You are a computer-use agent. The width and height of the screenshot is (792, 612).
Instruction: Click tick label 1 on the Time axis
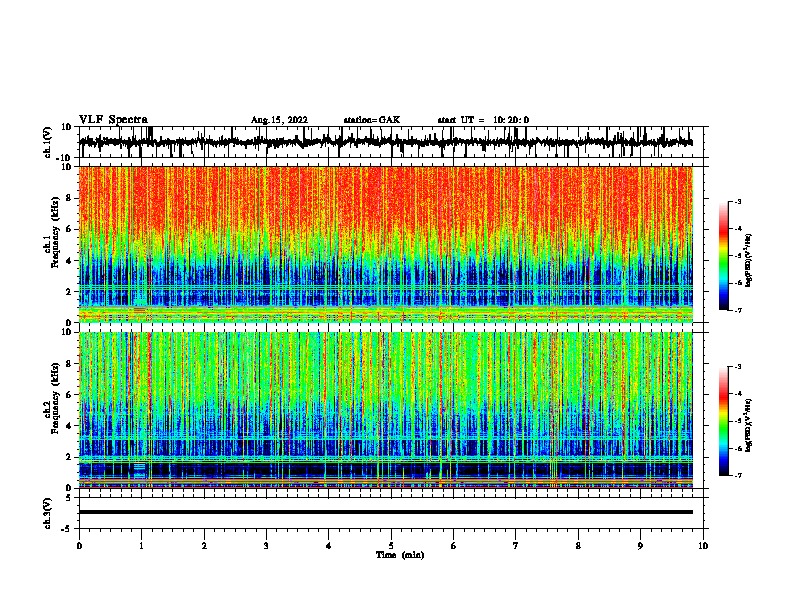click(x=141, y=546)
